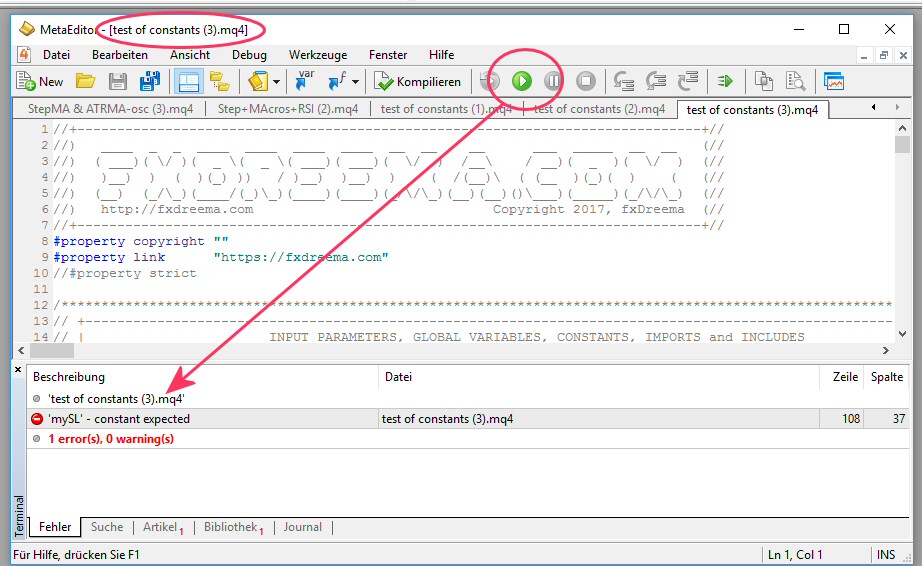Open a file using the folder icon

click(86, 81)
